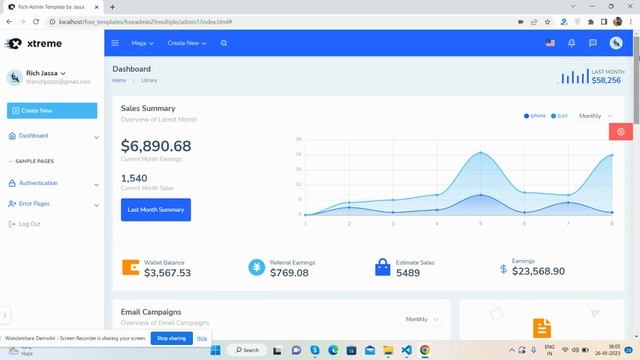Open File Explorer from taskbar
The image size is (640, 360).
tap(388, 350)
